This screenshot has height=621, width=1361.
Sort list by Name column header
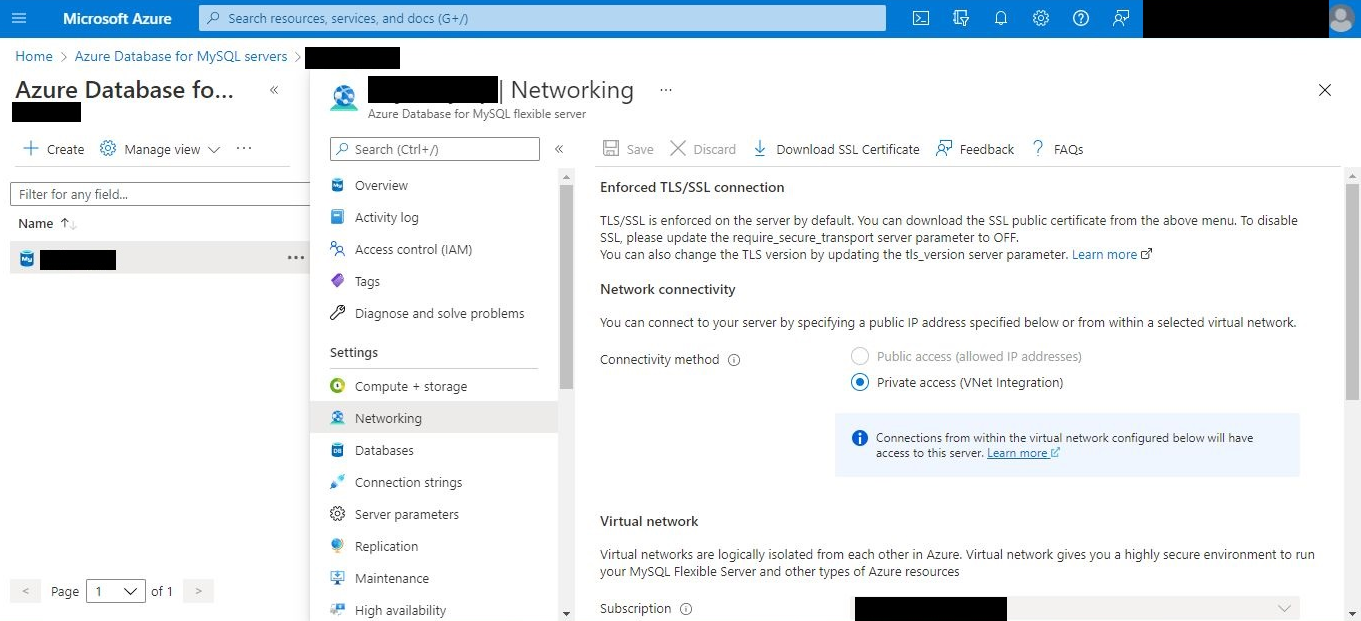tap(48, 223)
